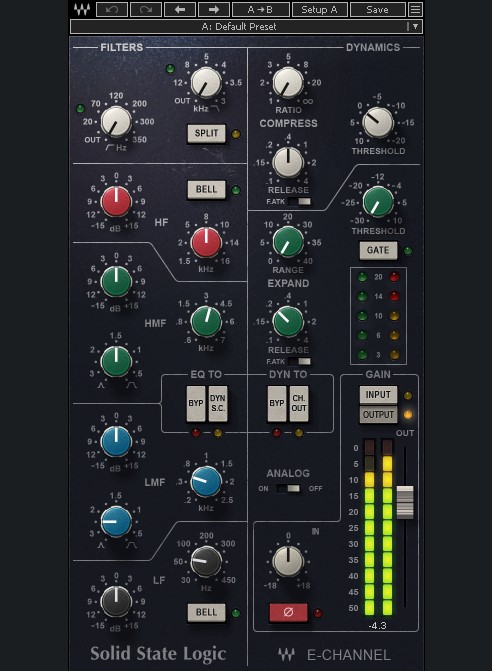Click the Save button
The height and width of the screenshot is (671, 492).
click(x=377, y=9)
